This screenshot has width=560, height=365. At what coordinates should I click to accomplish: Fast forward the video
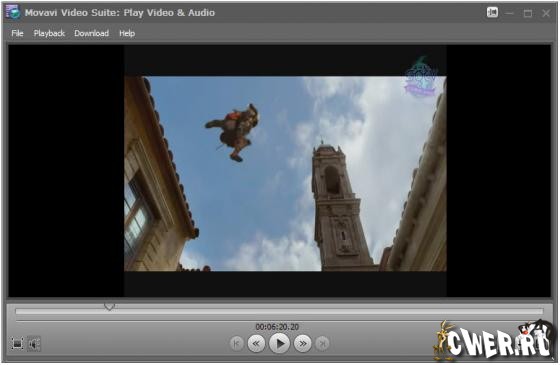coord(302,344)
